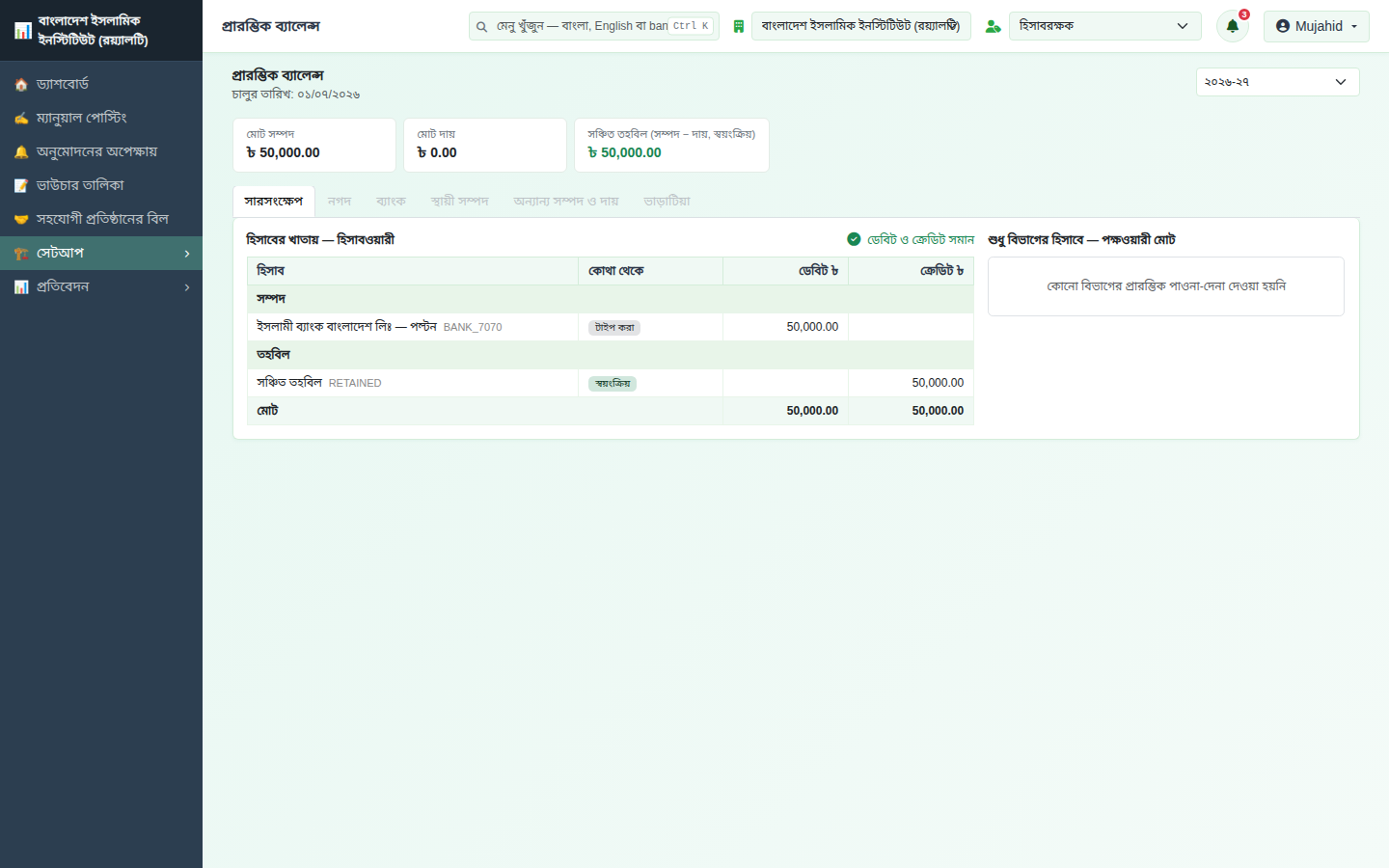Open the হিসাবরক্ষক role dropdown
This screenshot has width=1389, height=868.
point(1105,26)
